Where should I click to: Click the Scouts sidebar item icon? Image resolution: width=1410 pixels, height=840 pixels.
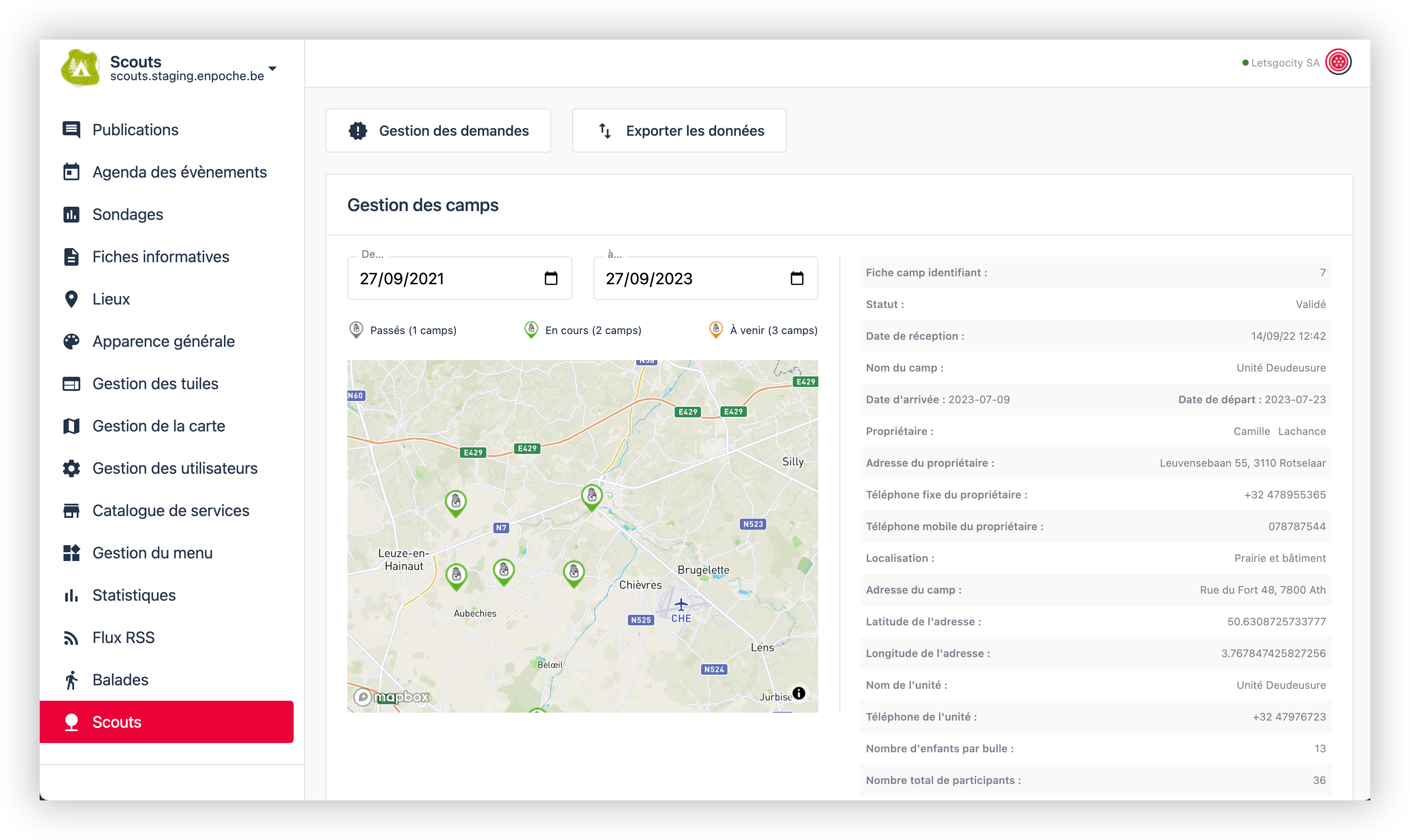click(x=71, y=722)
